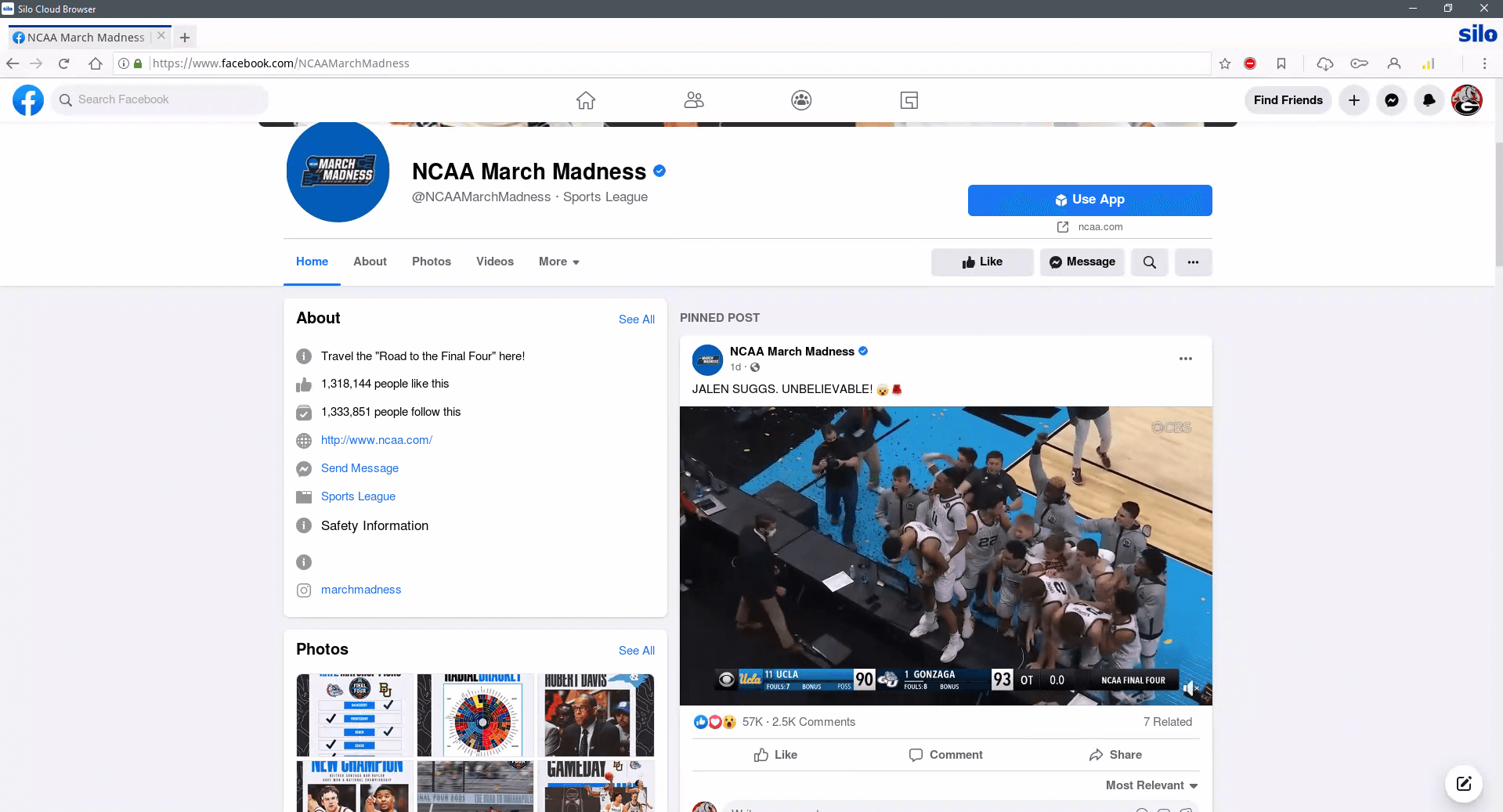
Task: Click the Facebook home icon
Action: pyautogui.click(x=585, y=100)
